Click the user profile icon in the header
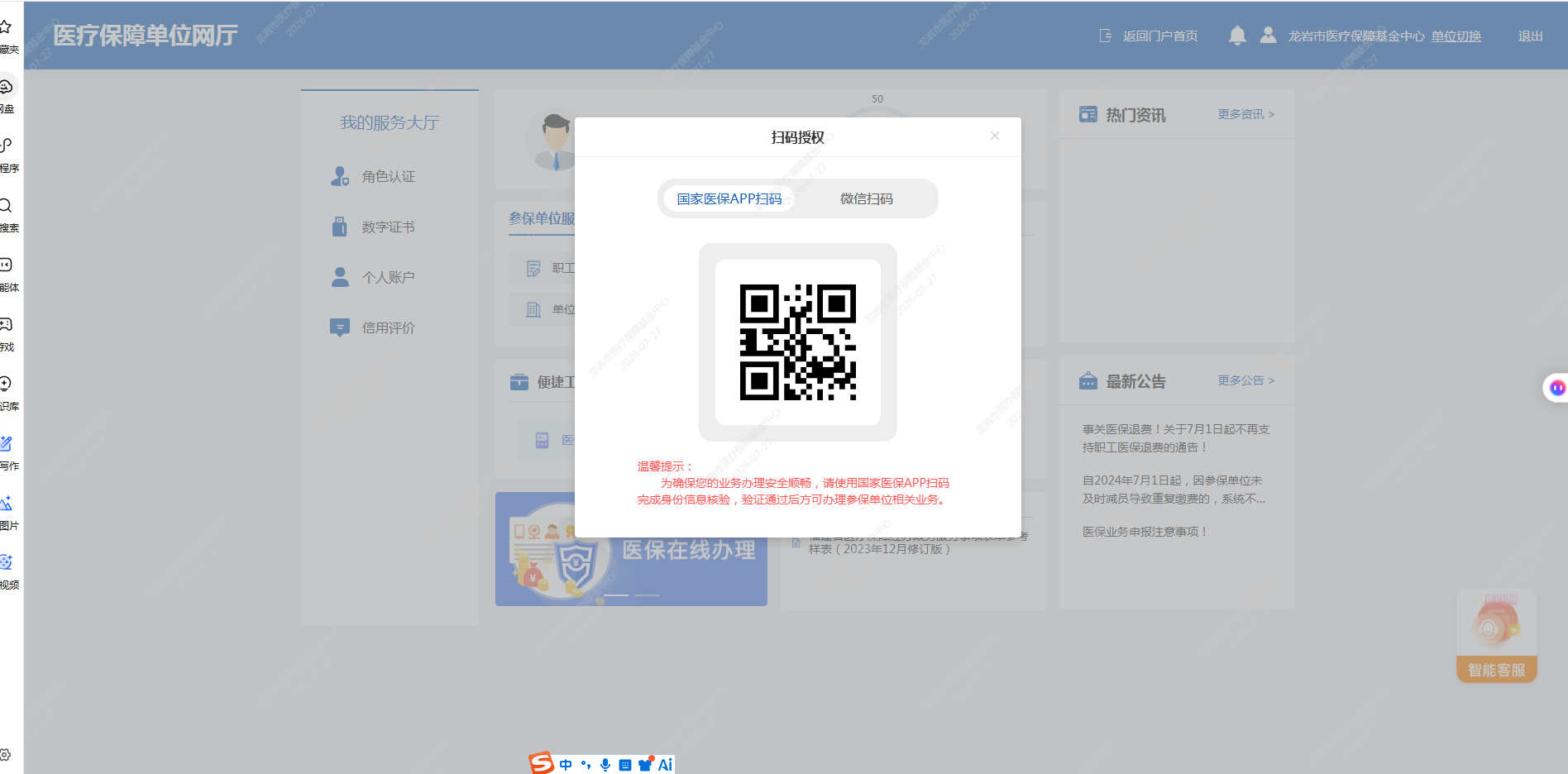1568x774 pixels. (x=1268, y=35)
